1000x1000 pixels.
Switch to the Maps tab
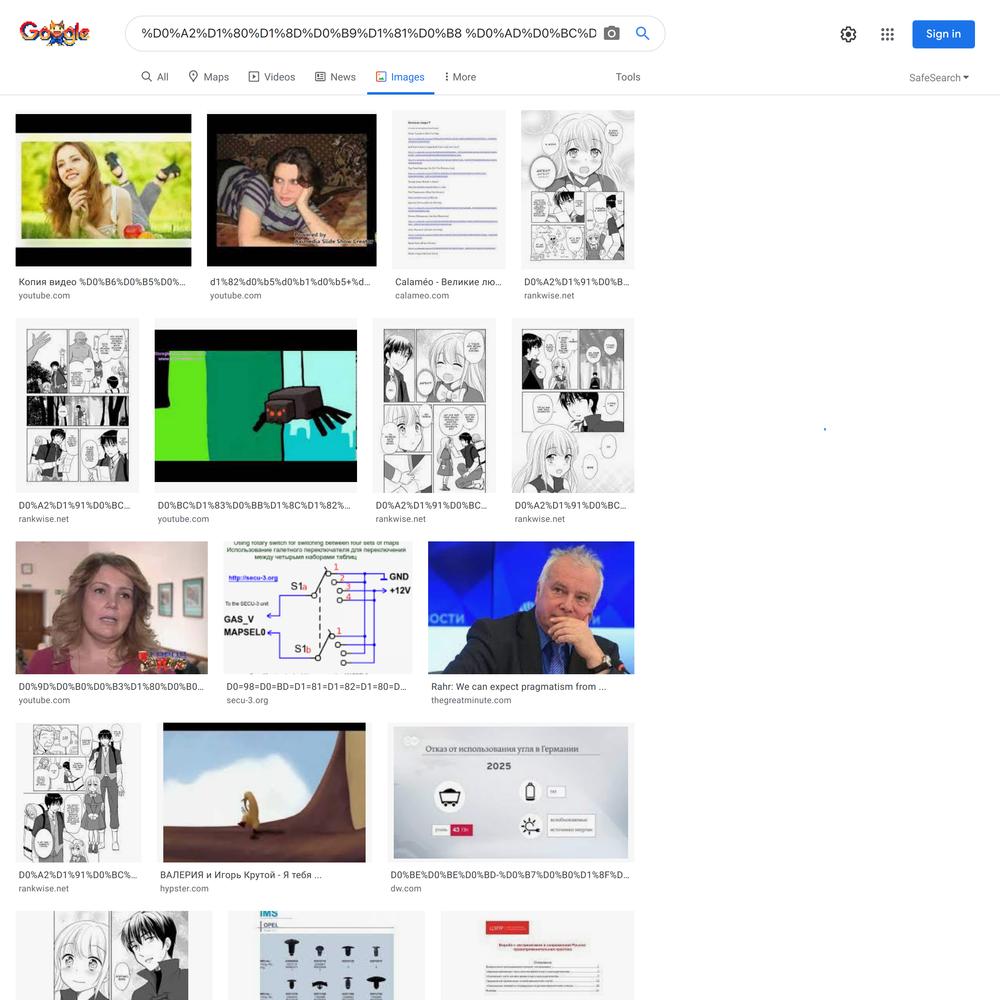208,77
